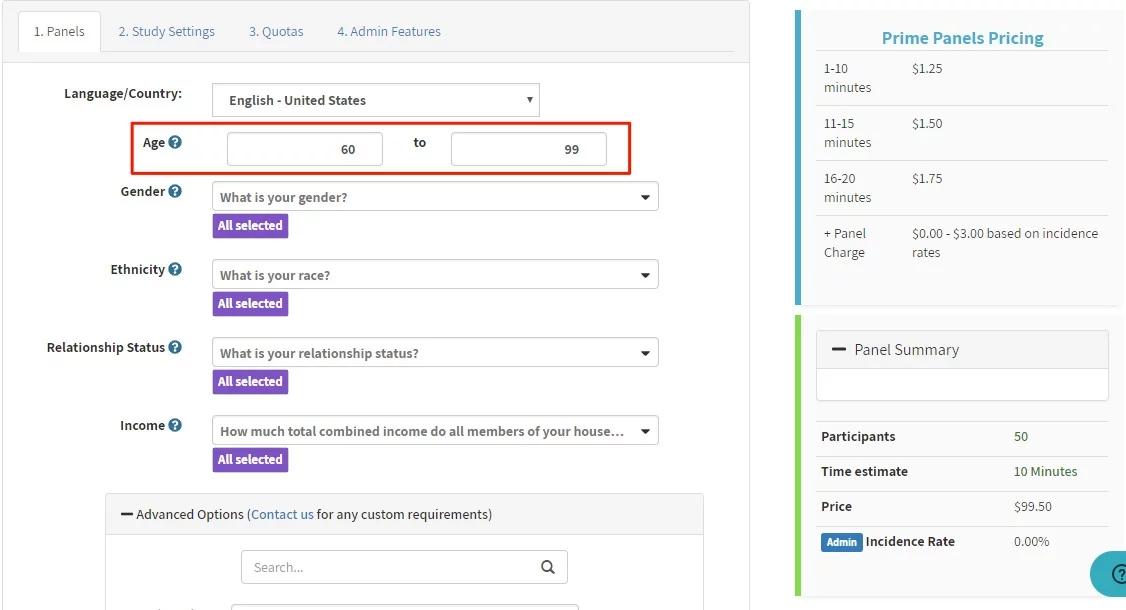Switch to the Study Settings tab
The width and height of the screenshot is (1126, 610).
point(166,31)
